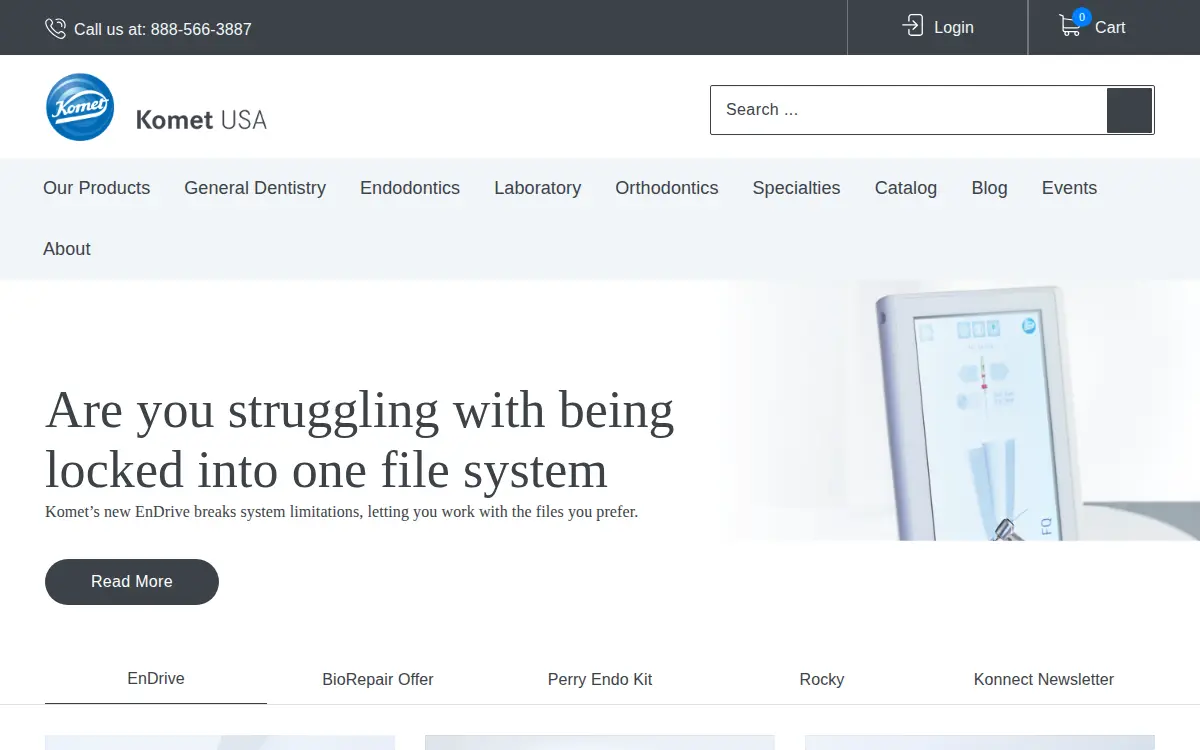Open the Specialties menu
The height and width of the screenshot is (750, 1200).
coord(797,188)
